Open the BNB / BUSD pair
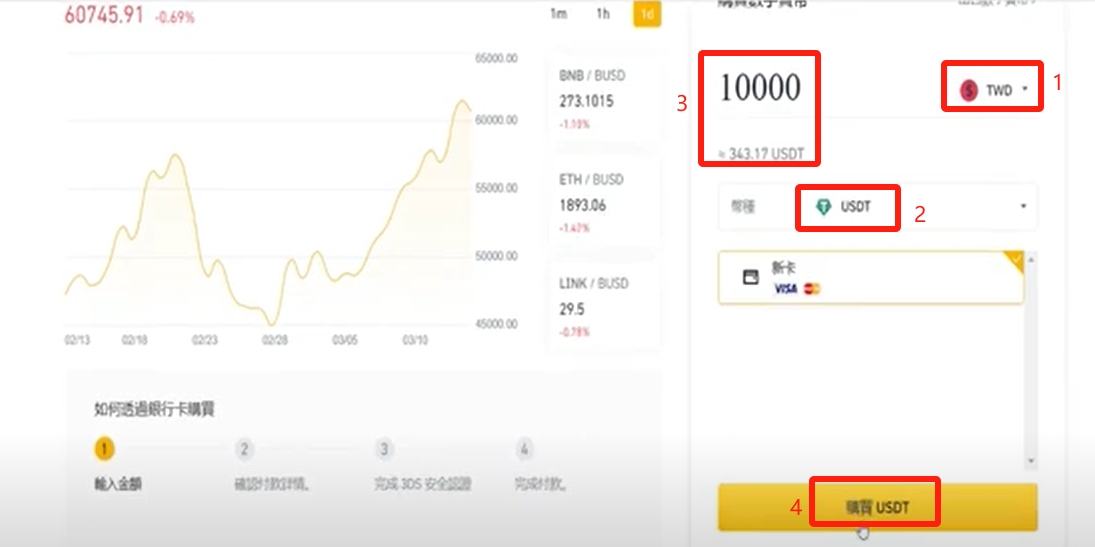 602,99
